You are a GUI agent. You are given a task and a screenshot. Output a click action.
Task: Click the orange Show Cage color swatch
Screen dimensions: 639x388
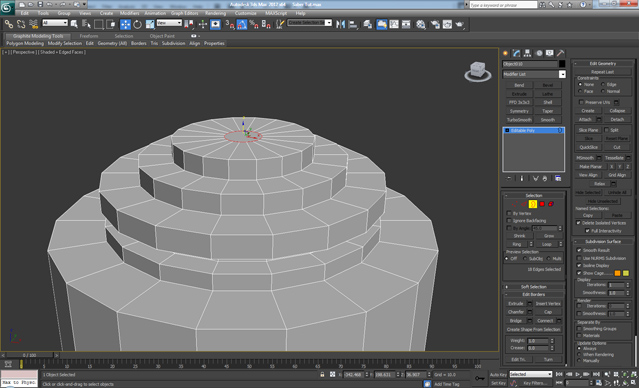click(617, 273)
